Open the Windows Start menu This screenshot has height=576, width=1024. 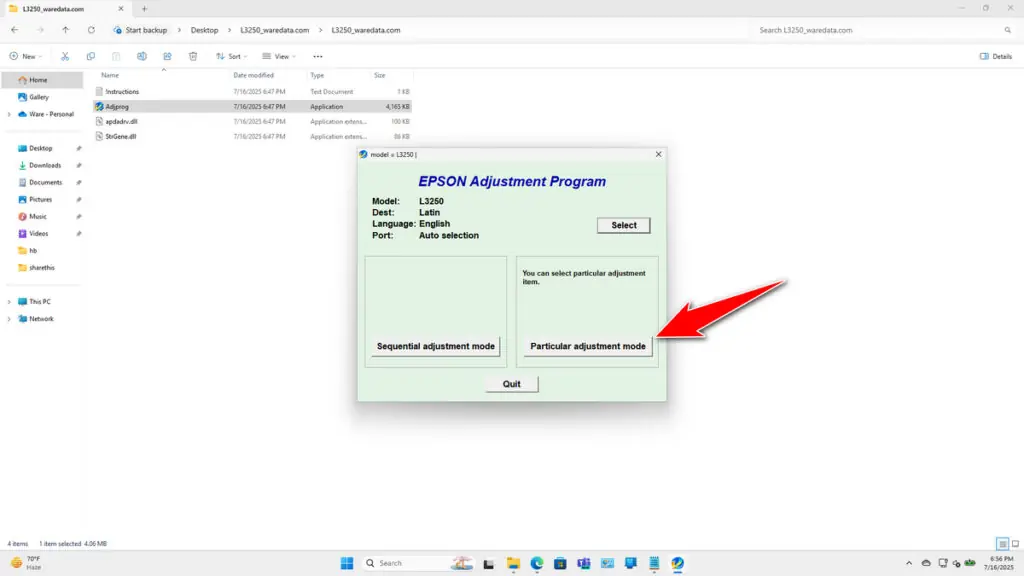tap(347, 563)
